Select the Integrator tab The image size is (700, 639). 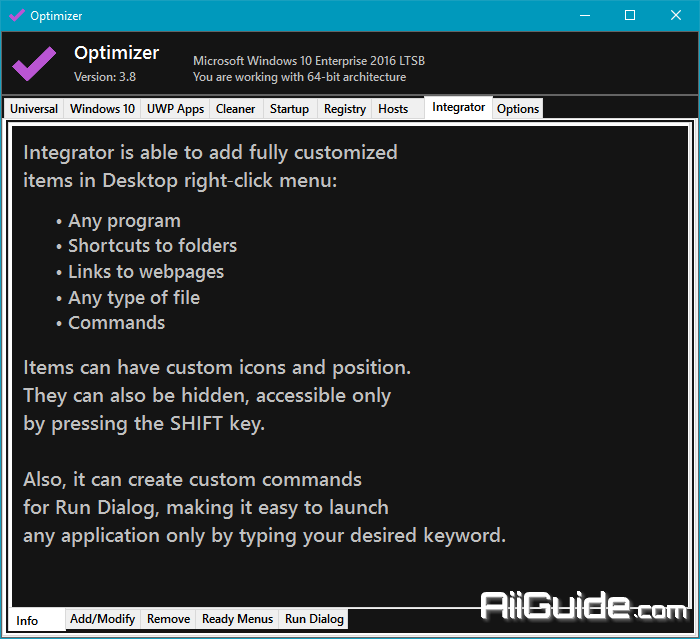pyautogui.click(x=458, y=107)
